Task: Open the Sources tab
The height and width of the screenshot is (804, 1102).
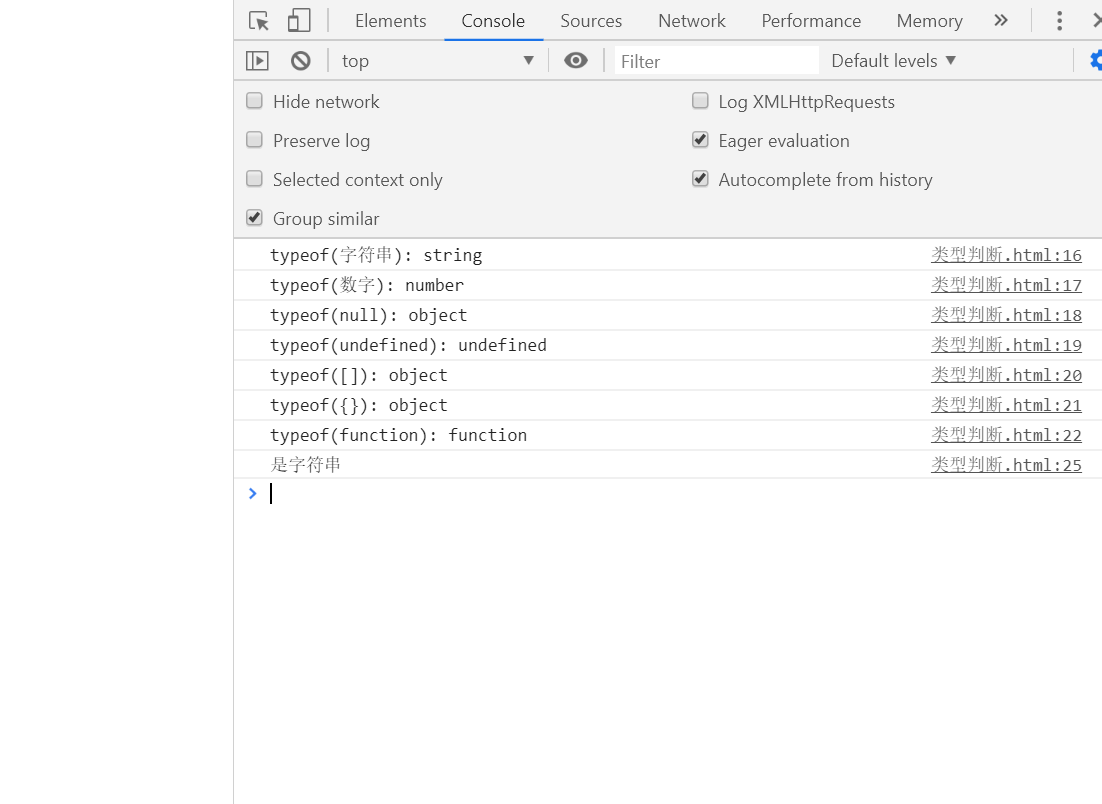Action: pyautogui.click(x=591, y=21)
